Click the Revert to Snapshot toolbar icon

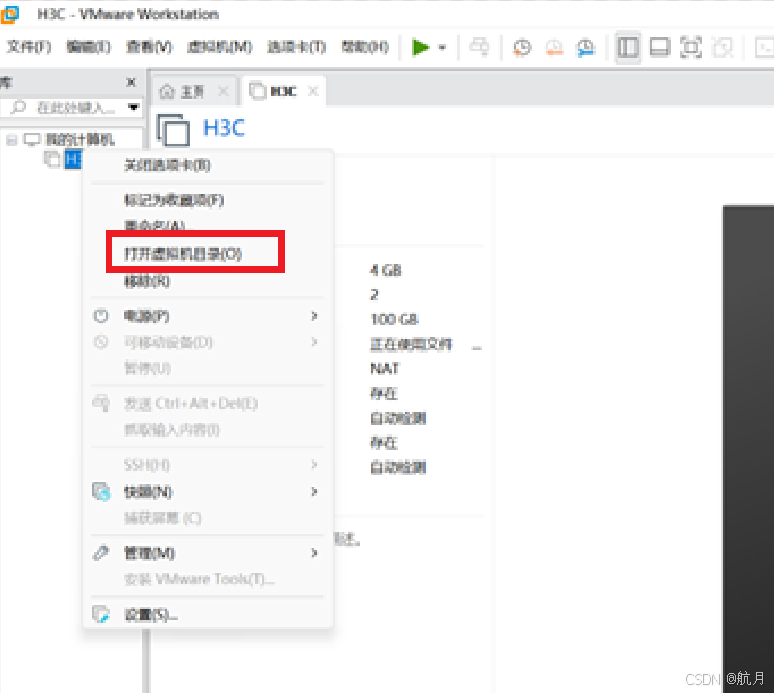554,47
